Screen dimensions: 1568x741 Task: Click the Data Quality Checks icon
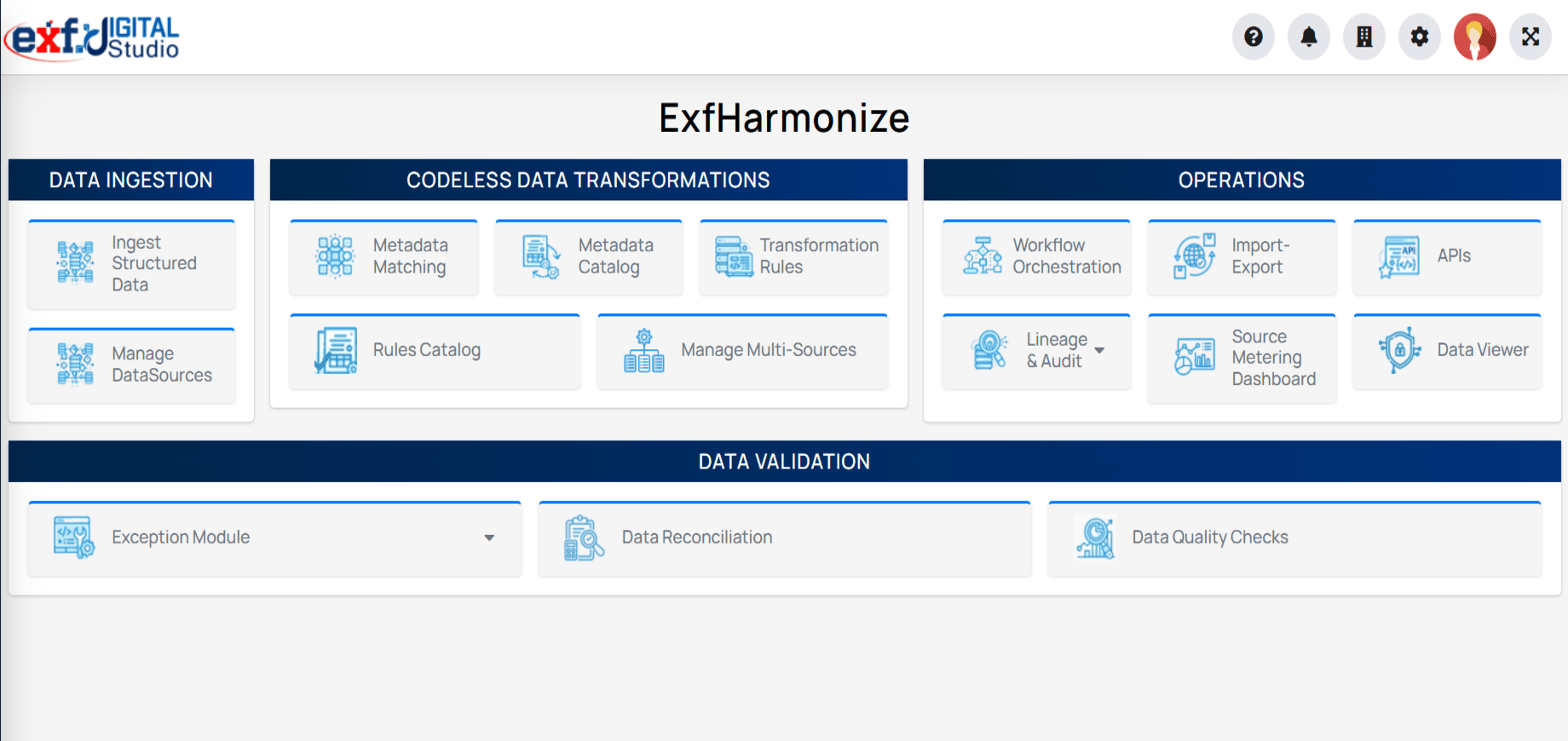pyautogui.click(x=1095, y=538)
